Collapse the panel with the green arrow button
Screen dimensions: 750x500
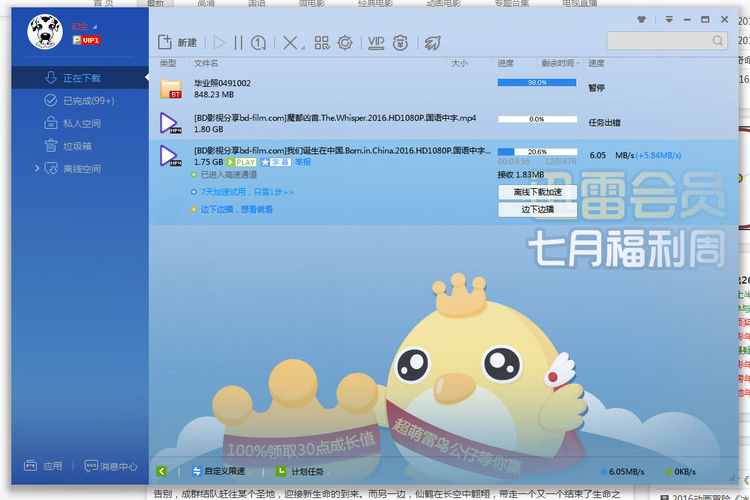162,471
